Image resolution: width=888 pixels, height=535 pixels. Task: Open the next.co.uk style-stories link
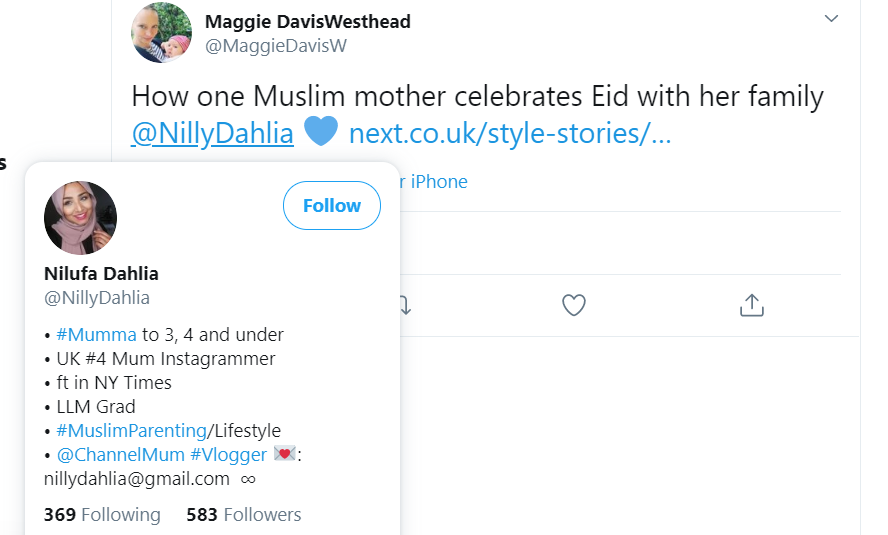pyautogui.click(x=510, y=133)
